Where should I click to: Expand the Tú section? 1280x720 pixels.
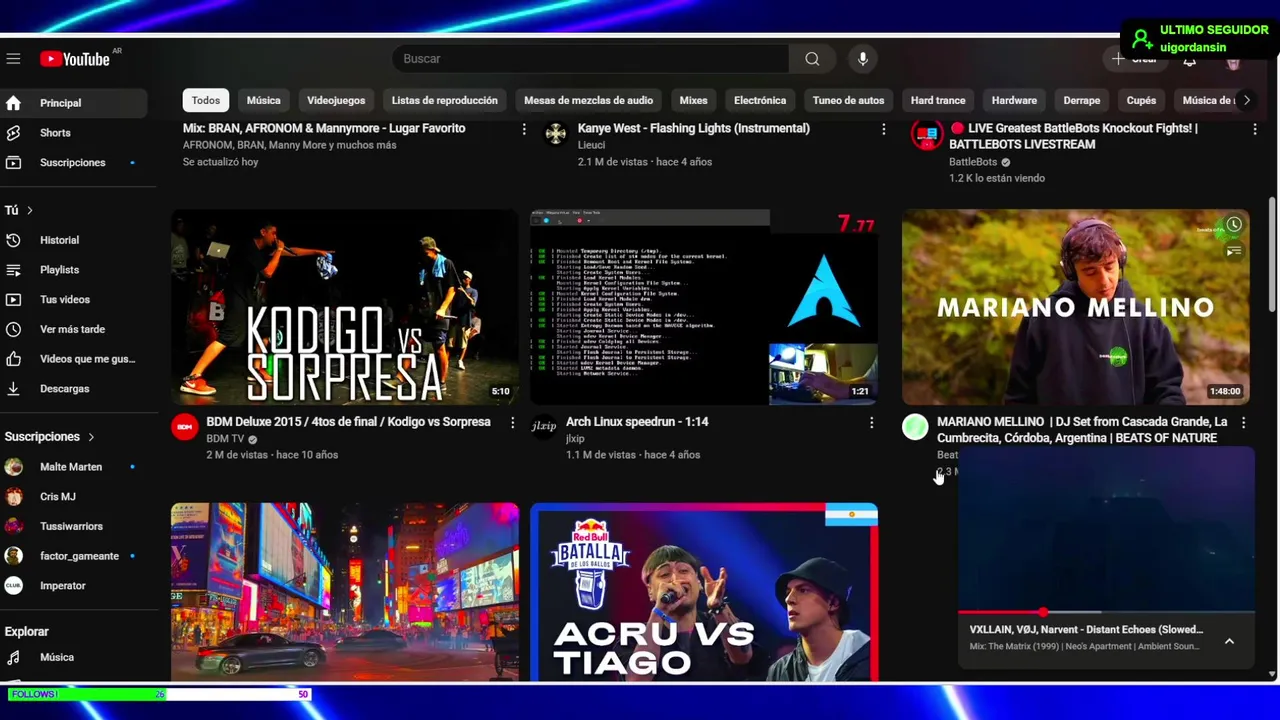tap(19, 210)
